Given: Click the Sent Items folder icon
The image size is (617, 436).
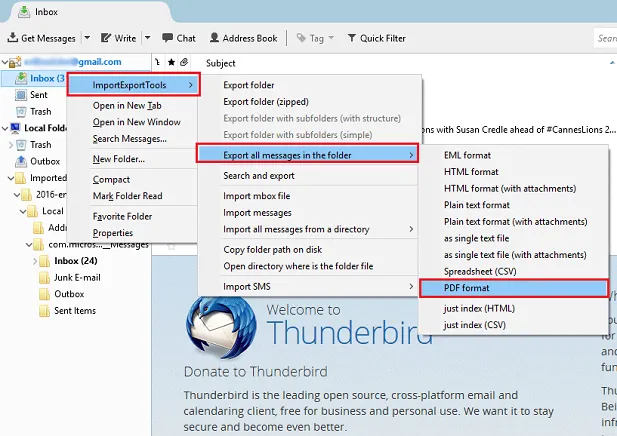Looking at the screenshot, I should click(44, 310).
